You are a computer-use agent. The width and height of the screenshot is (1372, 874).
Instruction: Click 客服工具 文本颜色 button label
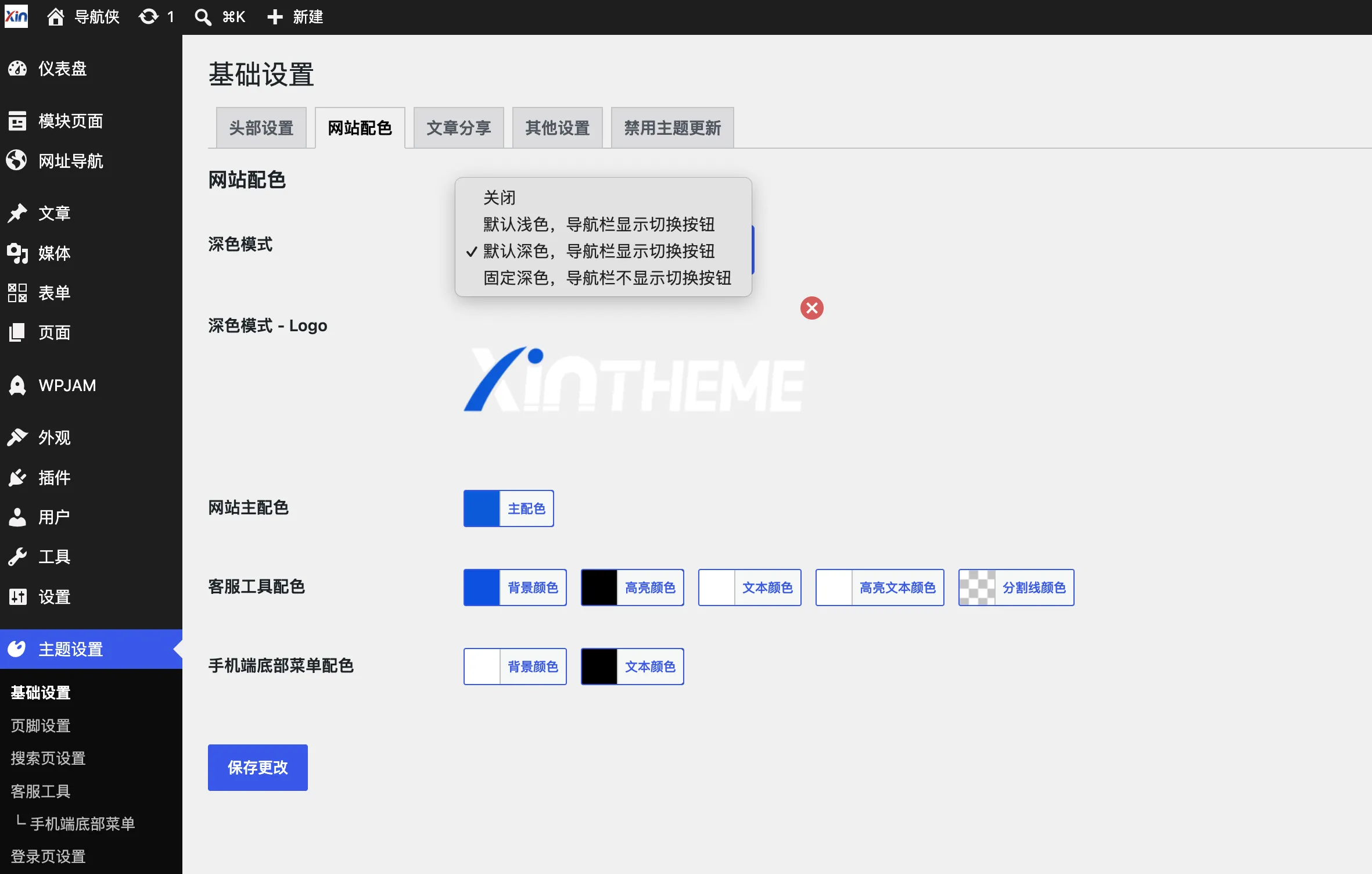pyautogui.click(x=768, y=588)
